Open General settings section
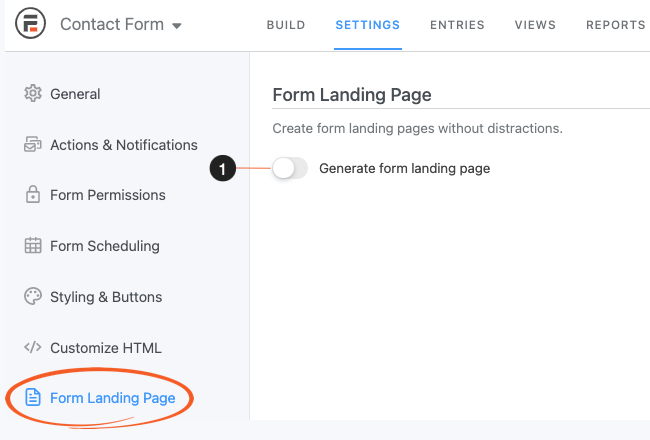650x440 pixels. 75,94
